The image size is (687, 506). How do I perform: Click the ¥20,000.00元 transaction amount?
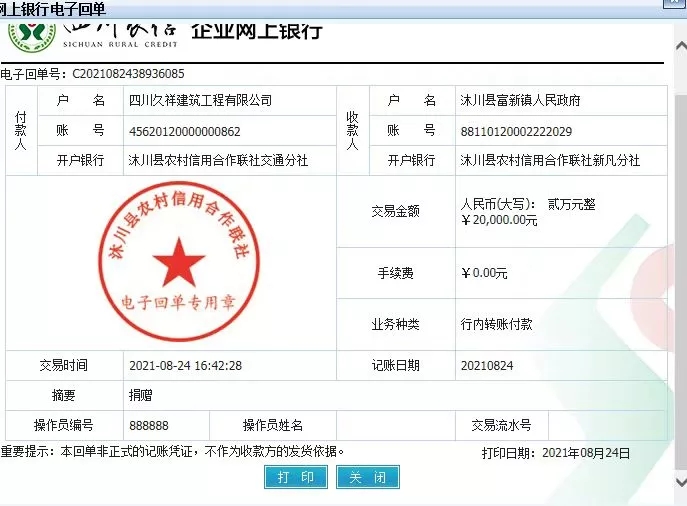tap(499, 220)
